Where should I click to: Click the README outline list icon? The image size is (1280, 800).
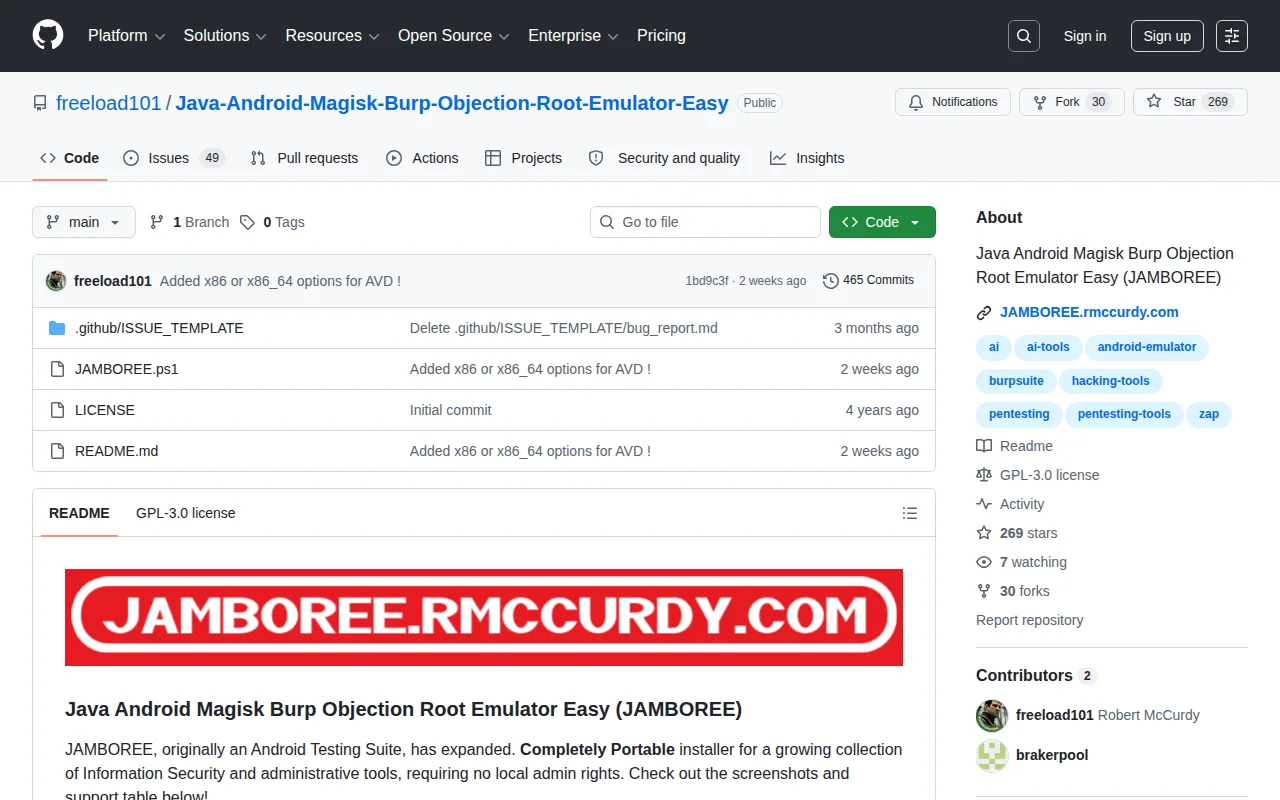click(910, 513)
